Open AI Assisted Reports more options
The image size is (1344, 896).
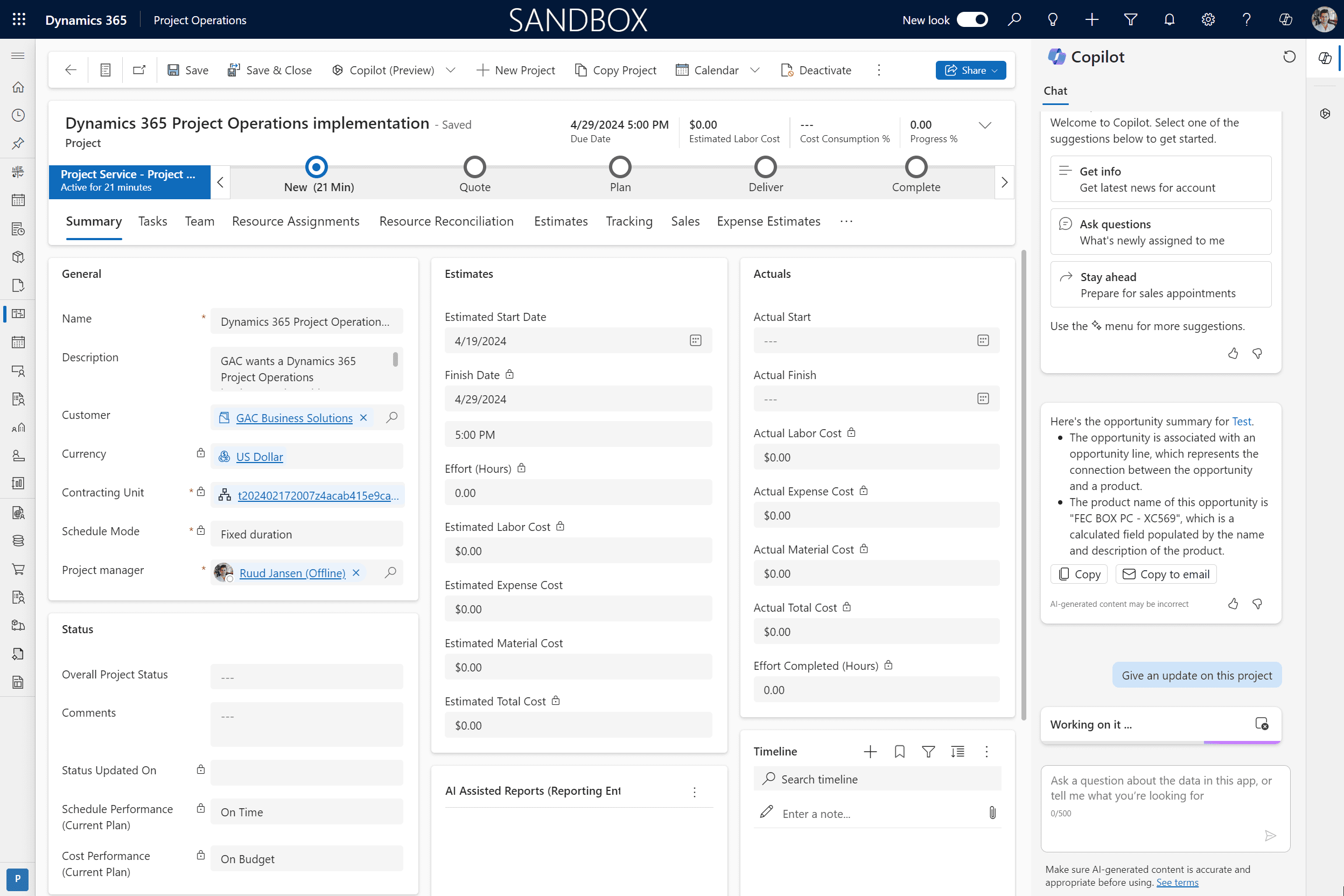694,792
